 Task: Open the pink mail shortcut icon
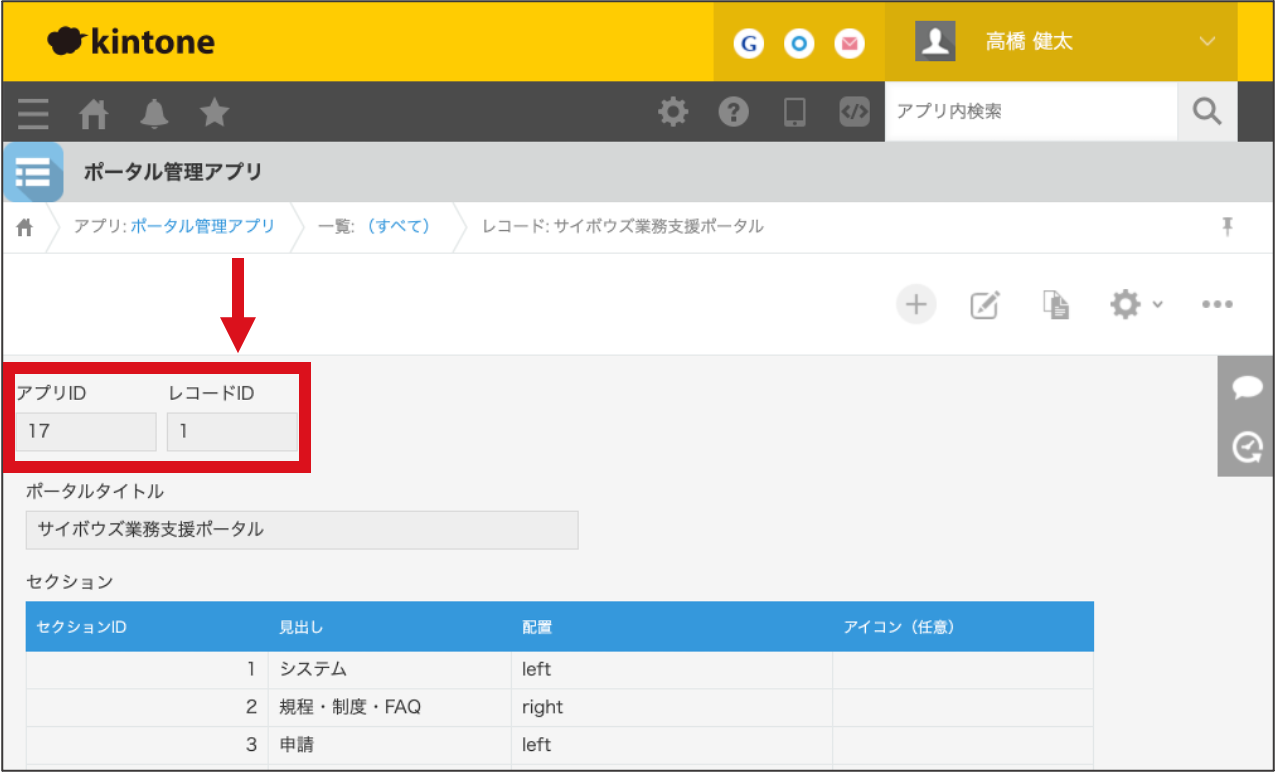[x=849, y=44]
